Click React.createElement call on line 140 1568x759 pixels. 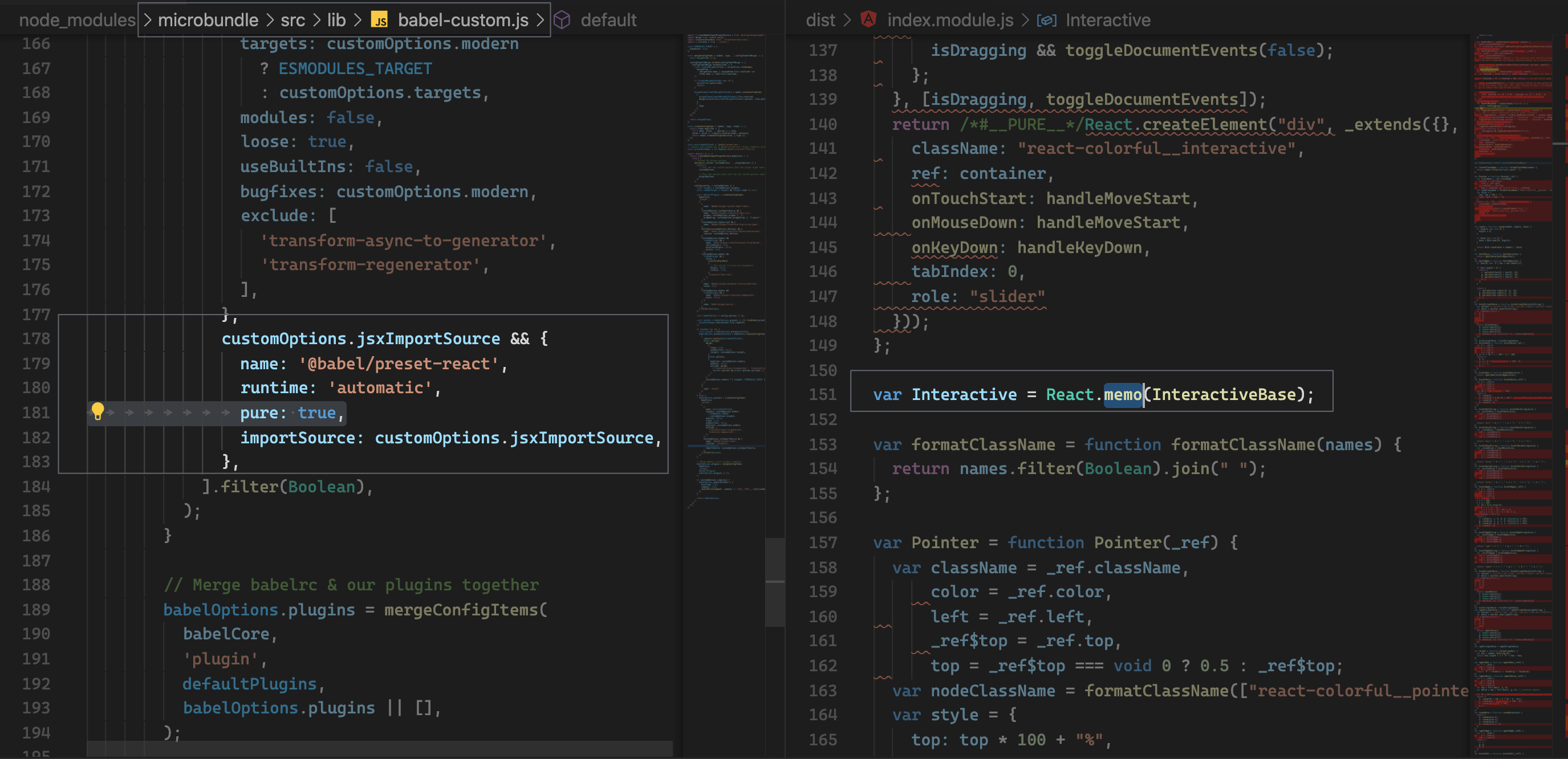coord(1175,124)
